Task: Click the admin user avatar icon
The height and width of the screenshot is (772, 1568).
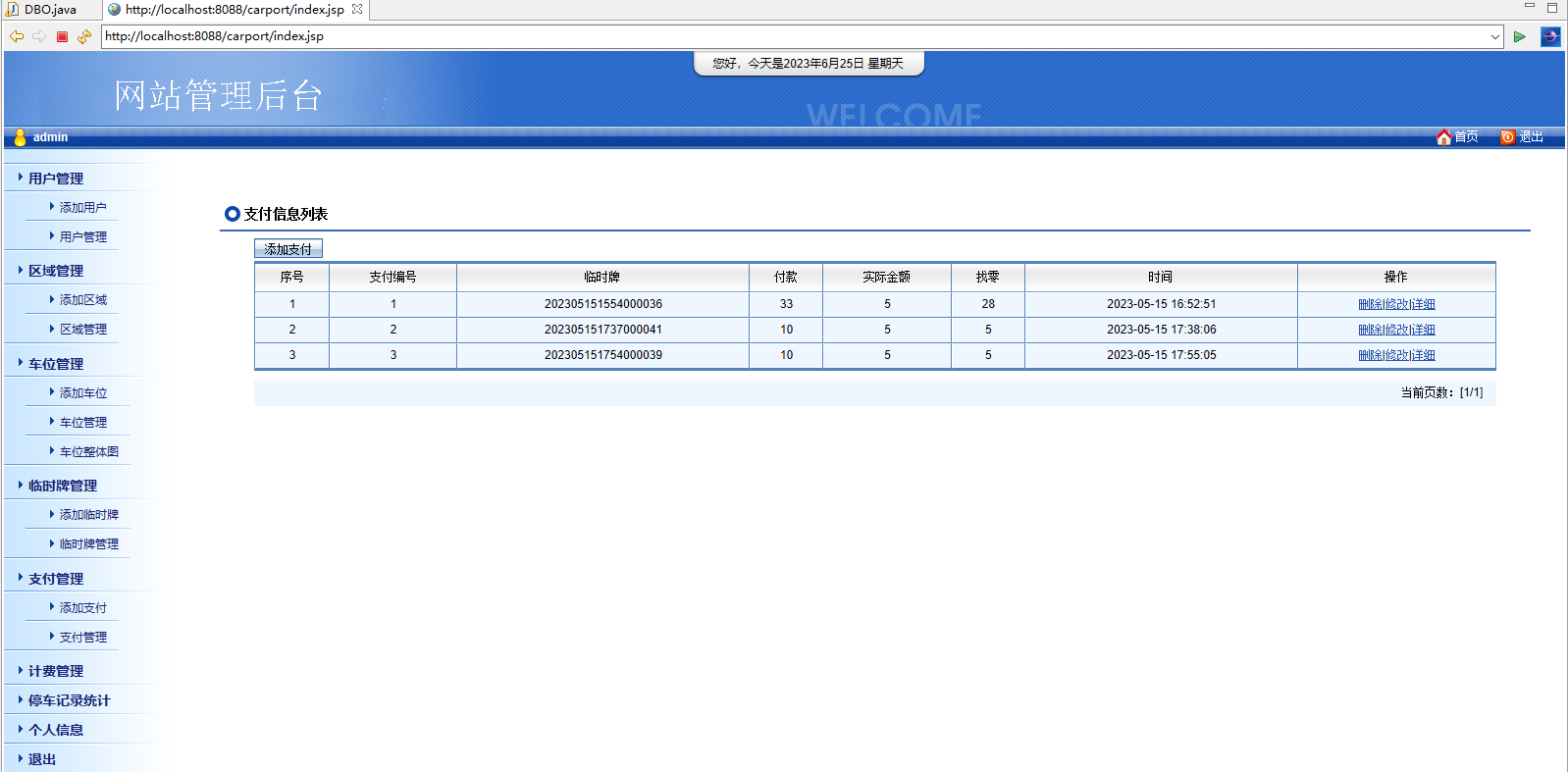Action: point(21,137)
